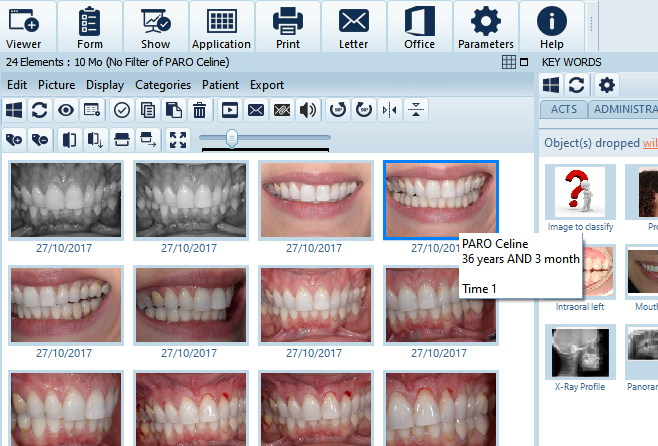The height and width of the screenshot is (446, 658).
Task: Click the slideshow play icon
Action: (x=229, y=110)
